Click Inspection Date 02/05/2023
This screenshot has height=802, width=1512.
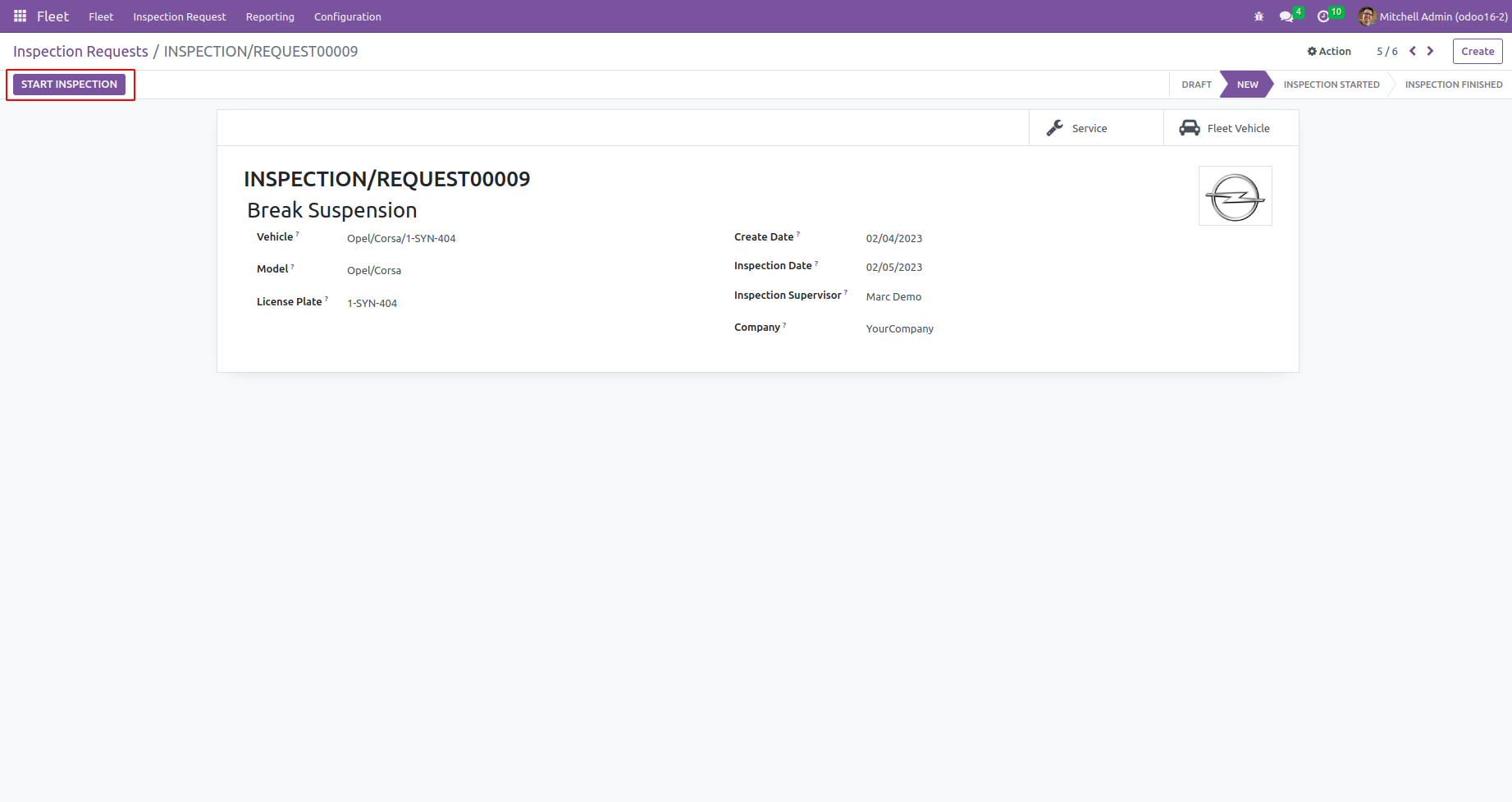[x=894, y=267]
